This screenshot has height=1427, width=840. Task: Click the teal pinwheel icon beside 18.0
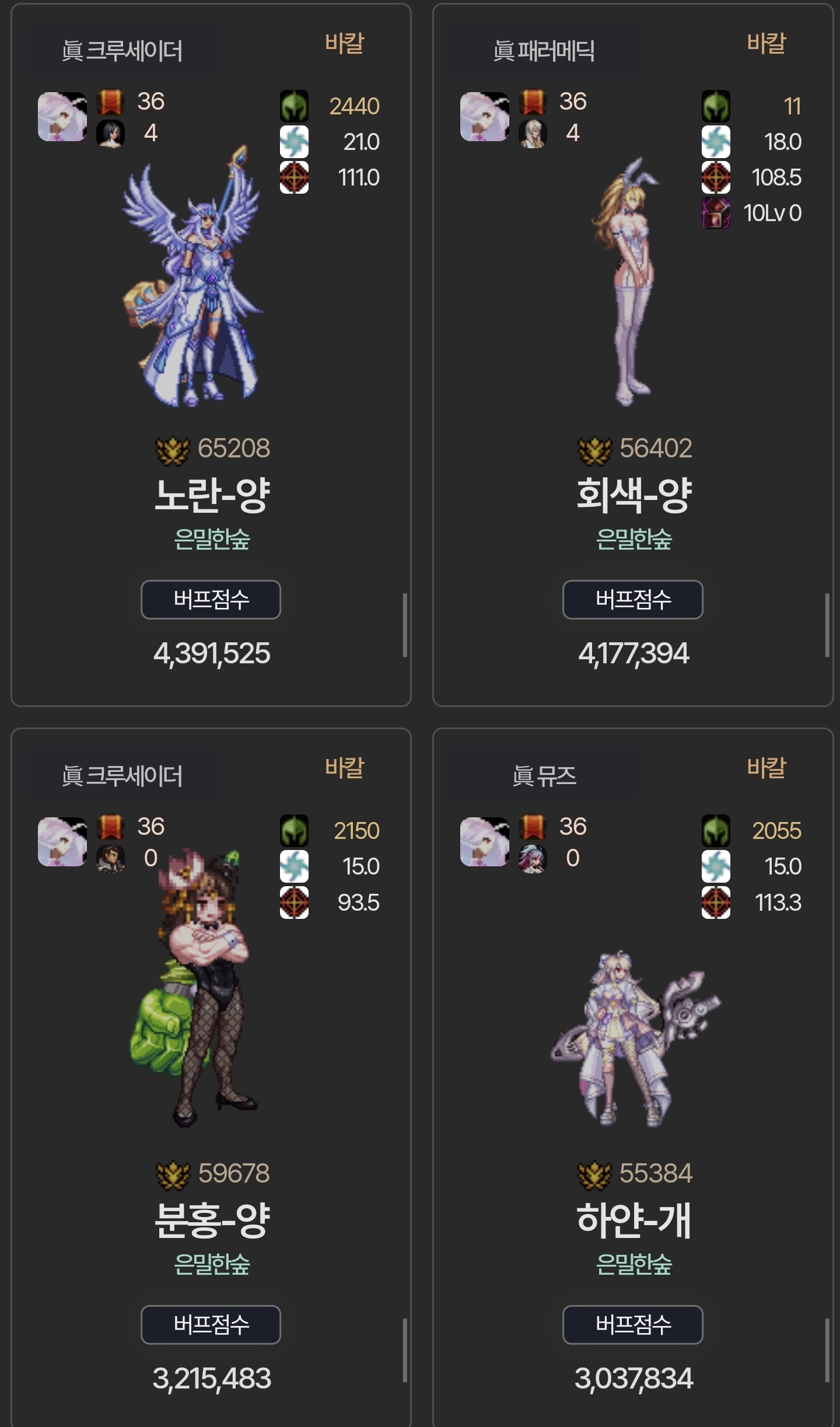click(716, 142)
